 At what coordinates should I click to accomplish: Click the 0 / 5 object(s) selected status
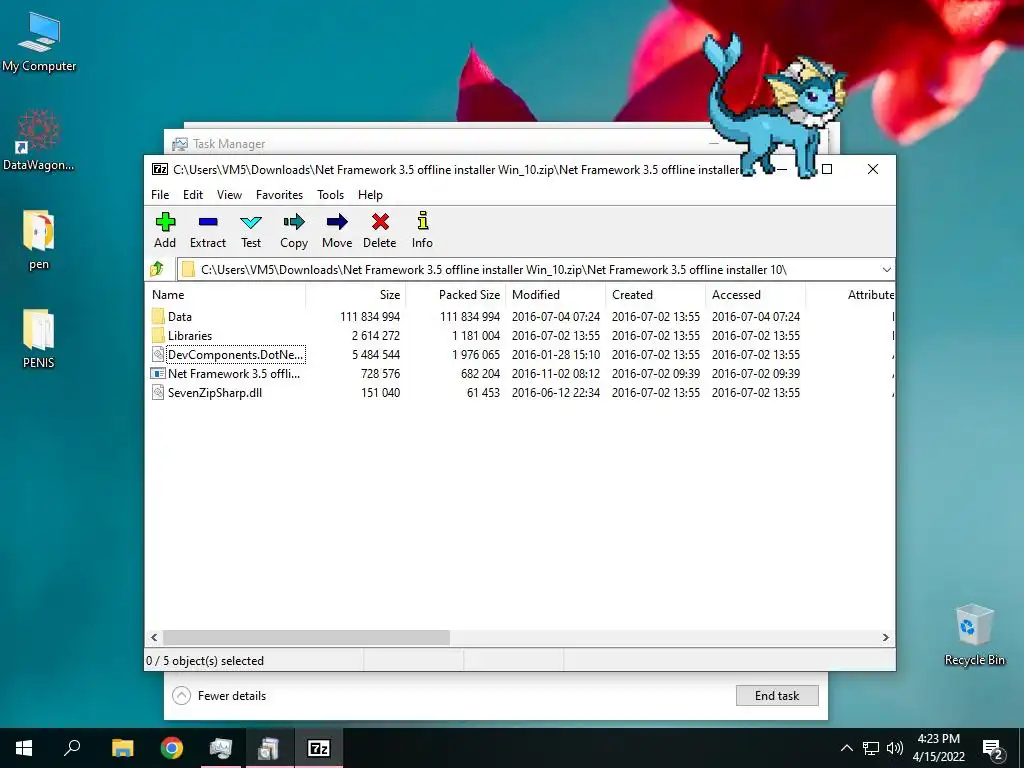205,661
